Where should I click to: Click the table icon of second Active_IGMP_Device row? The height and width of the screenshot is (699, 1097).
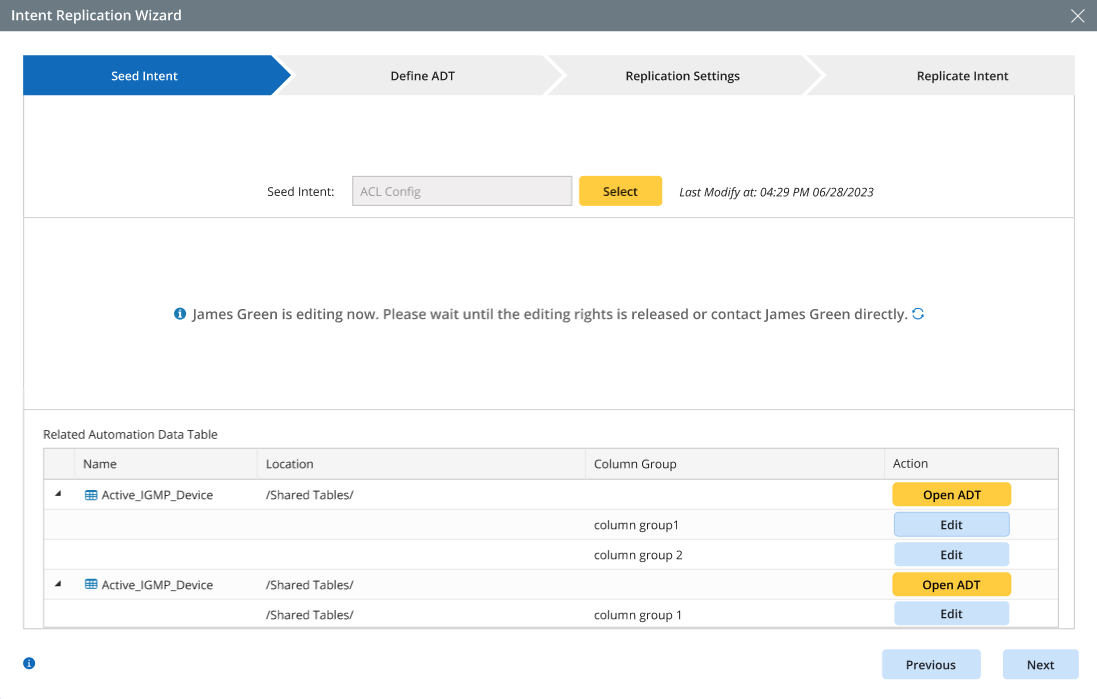tap(91, 585)
